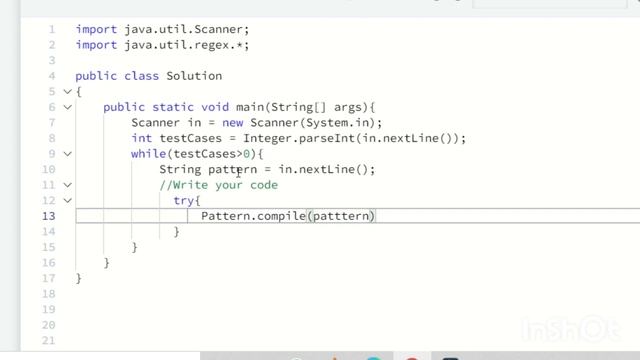Click 'in.nextLine()' on line 10

(x=323, y=169)
